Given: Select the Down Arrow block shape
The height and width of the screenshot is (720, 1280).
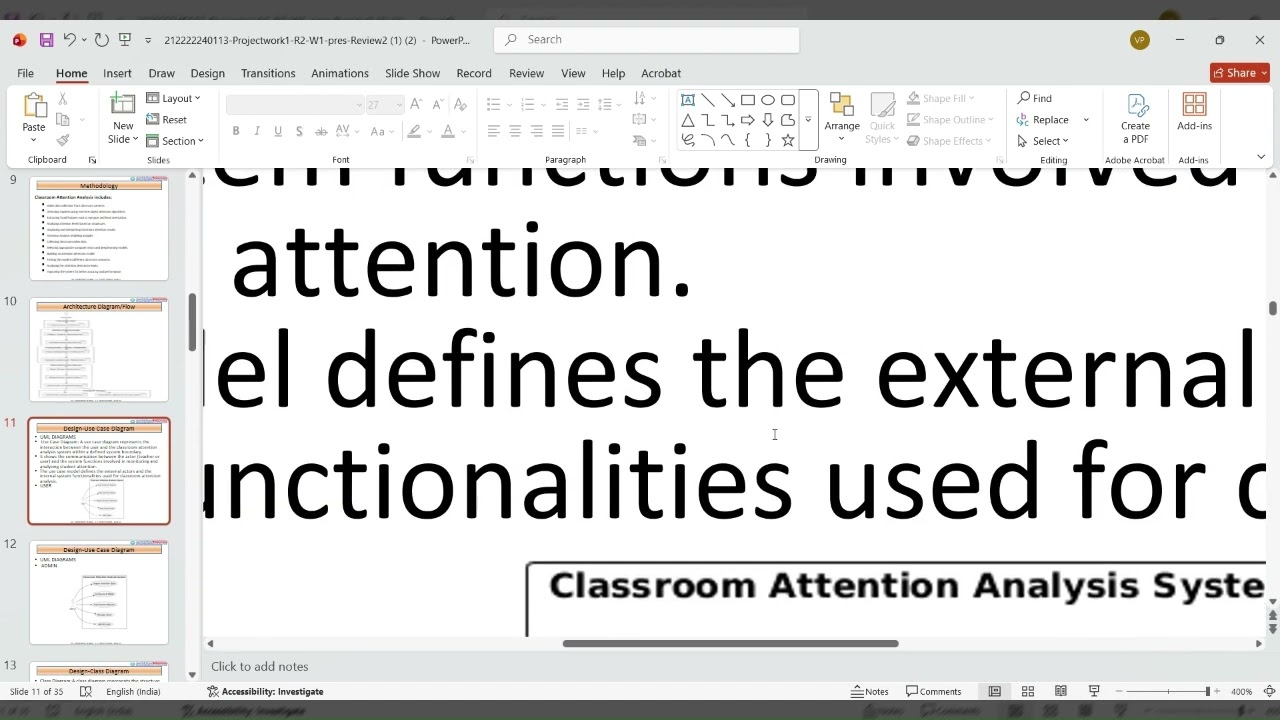Looking at the screenshot, I should [x=768, y=120].
